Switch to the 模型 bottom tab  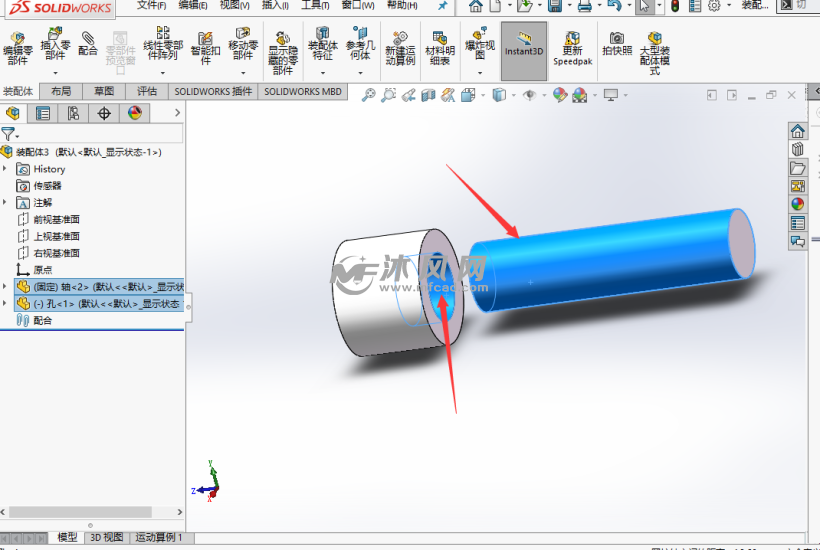click(x=67, y=537)
